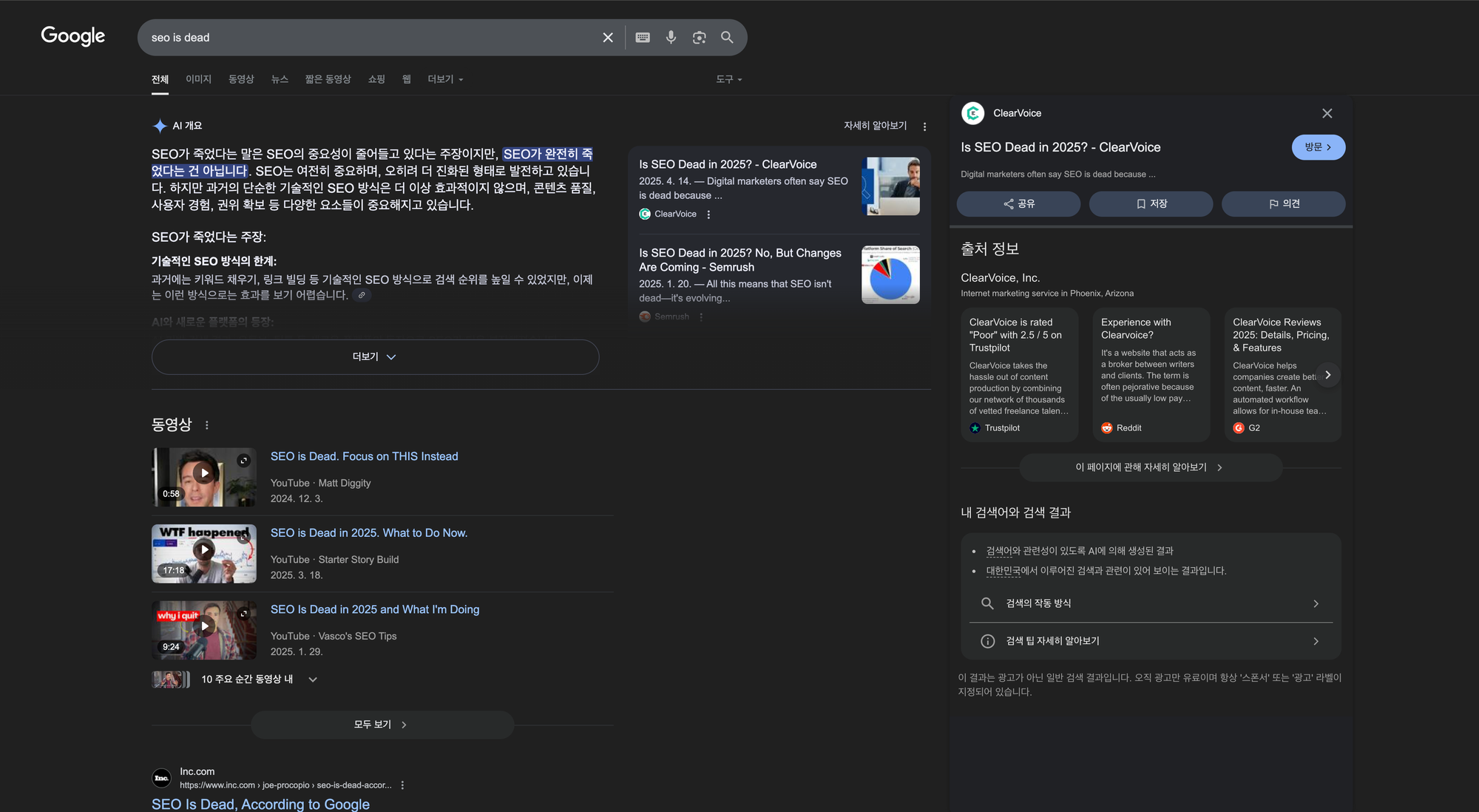Screen dimensions: 1479x812
Task: Select the 전체 tab
Action: pyautogui.click(x=160, y=79)
